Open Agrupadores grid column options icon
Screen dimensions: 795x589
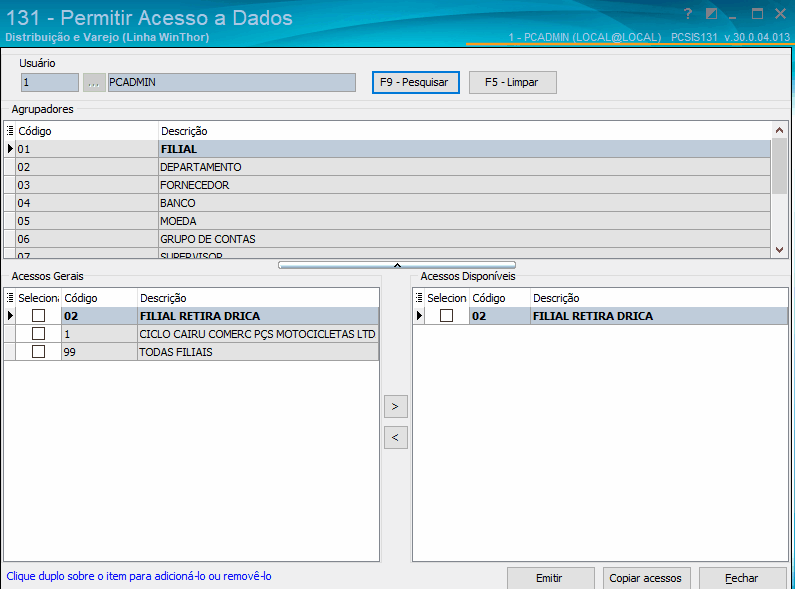(10, 131)
